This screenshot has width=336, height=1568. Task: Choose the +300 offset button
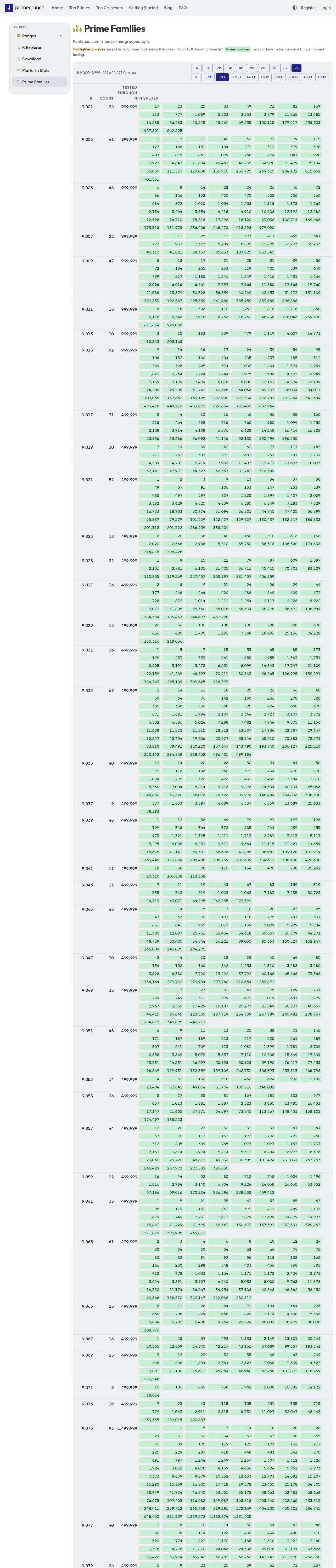(x=237, y=77)
